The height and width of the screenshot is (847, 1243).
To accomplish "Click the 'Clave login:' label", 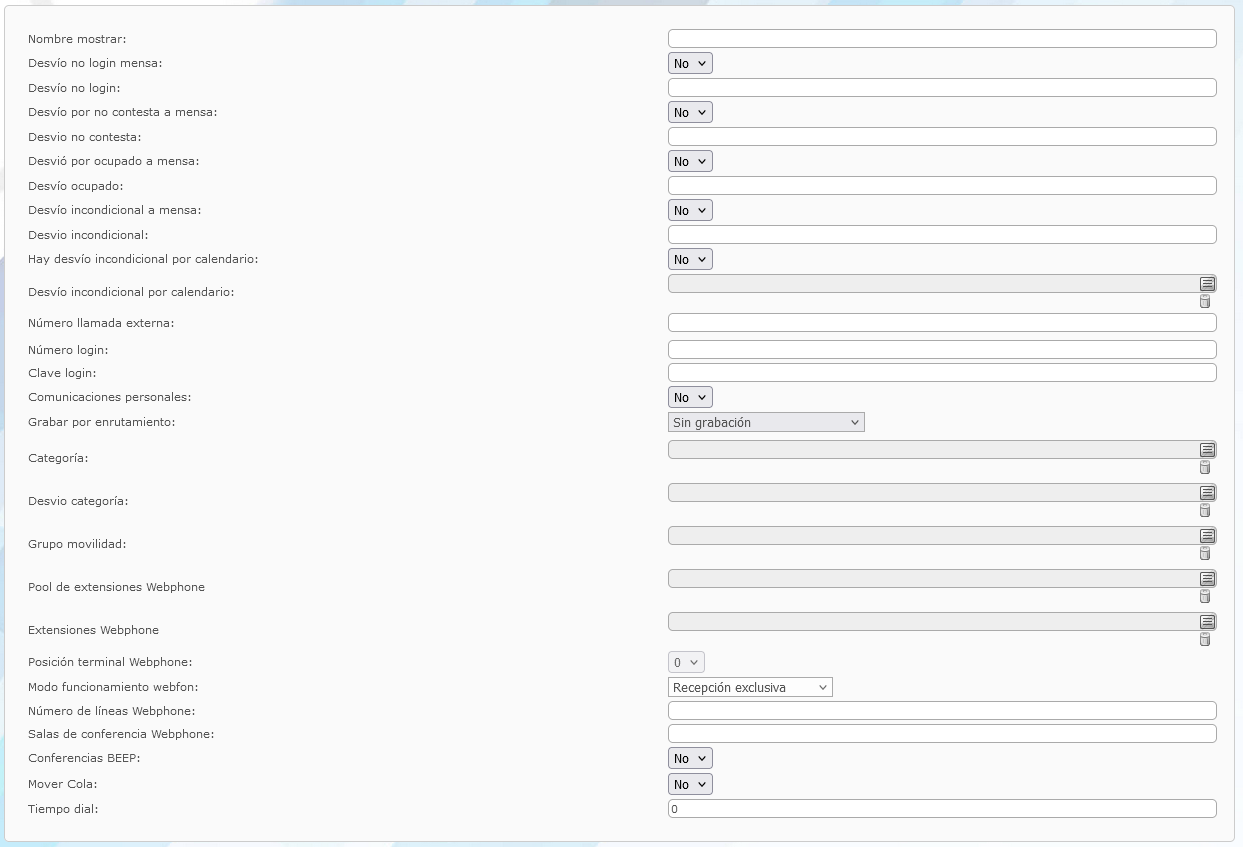I will click(62, 373).
